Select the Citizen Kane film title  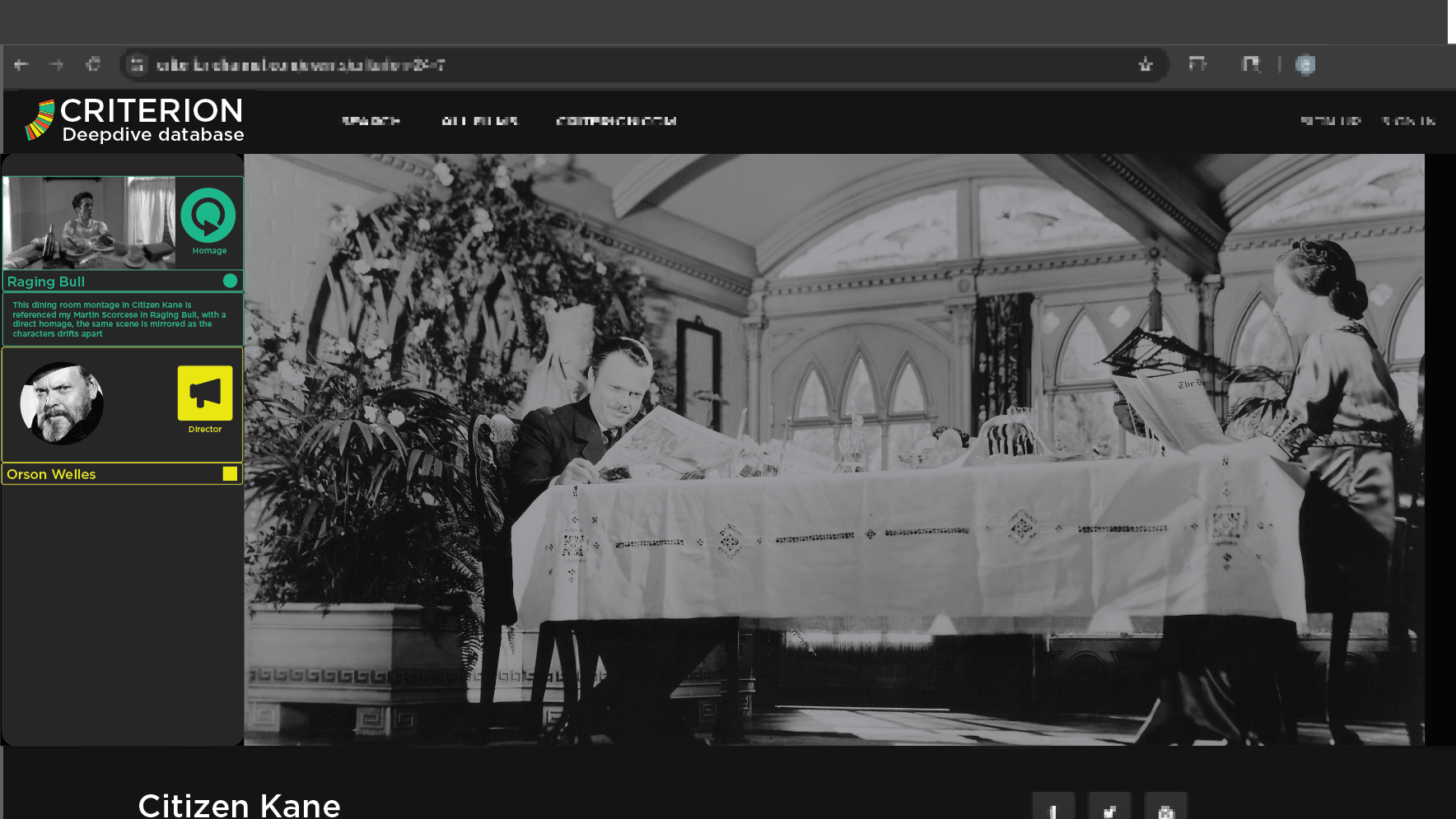239,804
